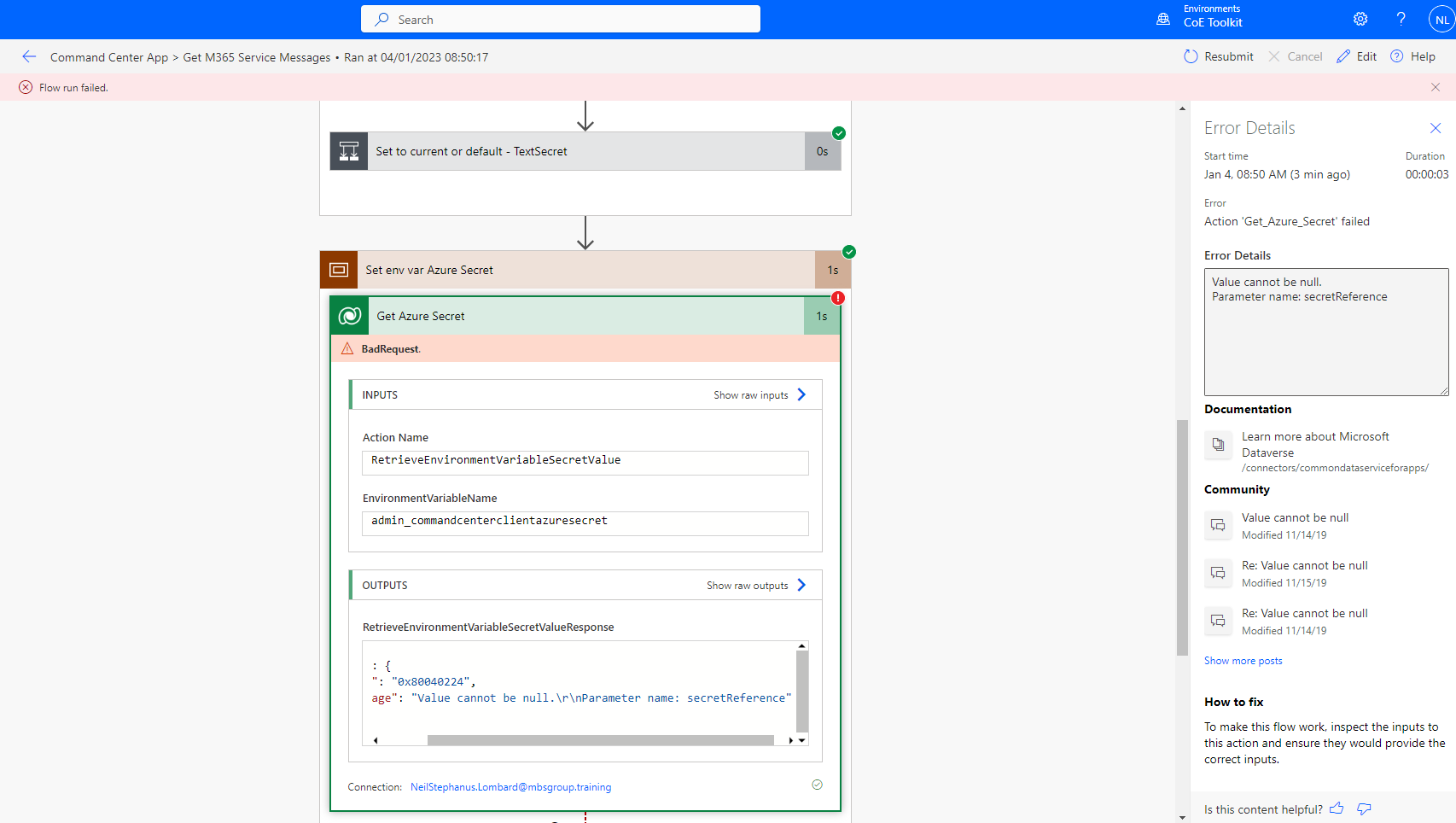Collapse the Get Azure Secret action card
The height and width of the screenshot is (823, 1456).
click(420, 315)
